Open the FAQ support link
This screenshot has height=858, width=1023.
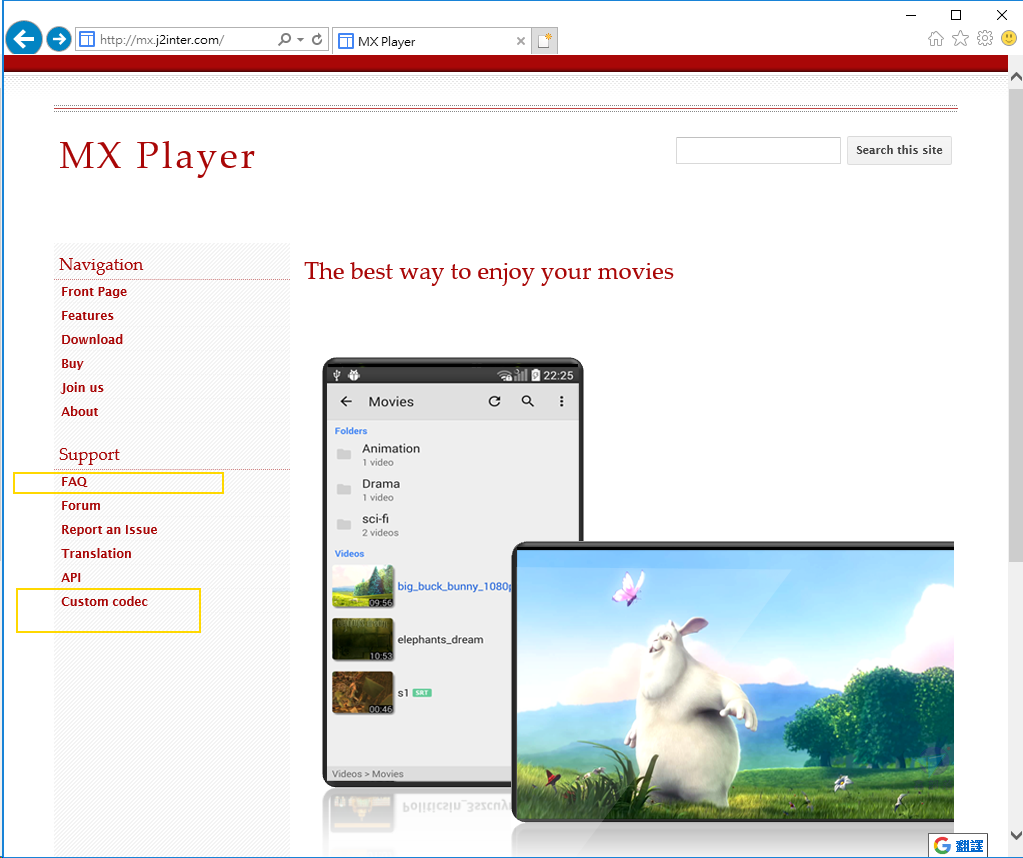pyautogui.click(x=74, y=482)
